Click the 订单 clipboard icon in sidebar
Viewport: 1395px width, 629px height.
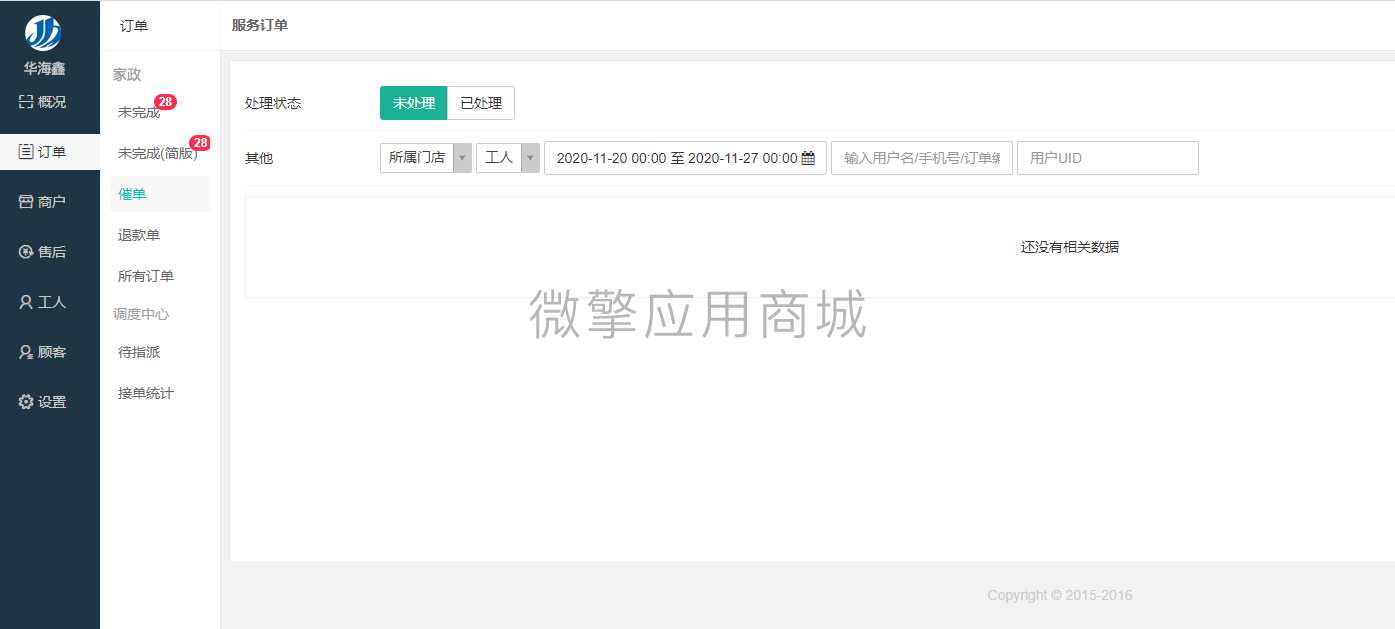pyautogui.click(x=26, y=152)
